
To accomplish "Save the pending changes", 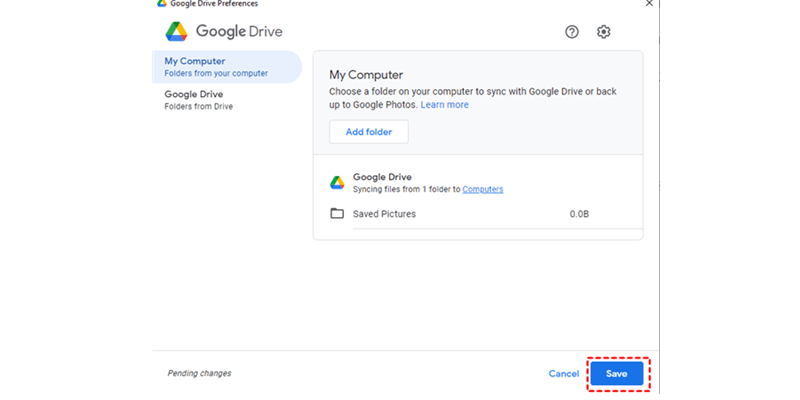I will click(x=617, y=373).
